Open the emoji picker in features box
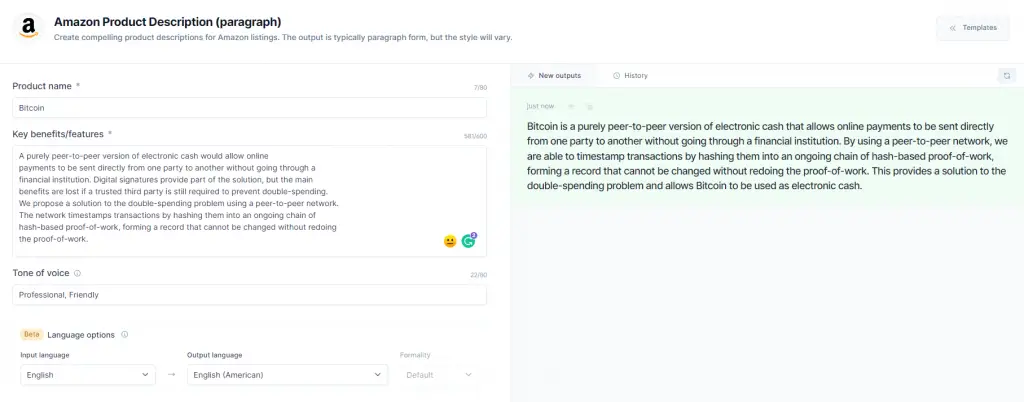This screenshot has width=1024, height=402. (x=450, y=241)
